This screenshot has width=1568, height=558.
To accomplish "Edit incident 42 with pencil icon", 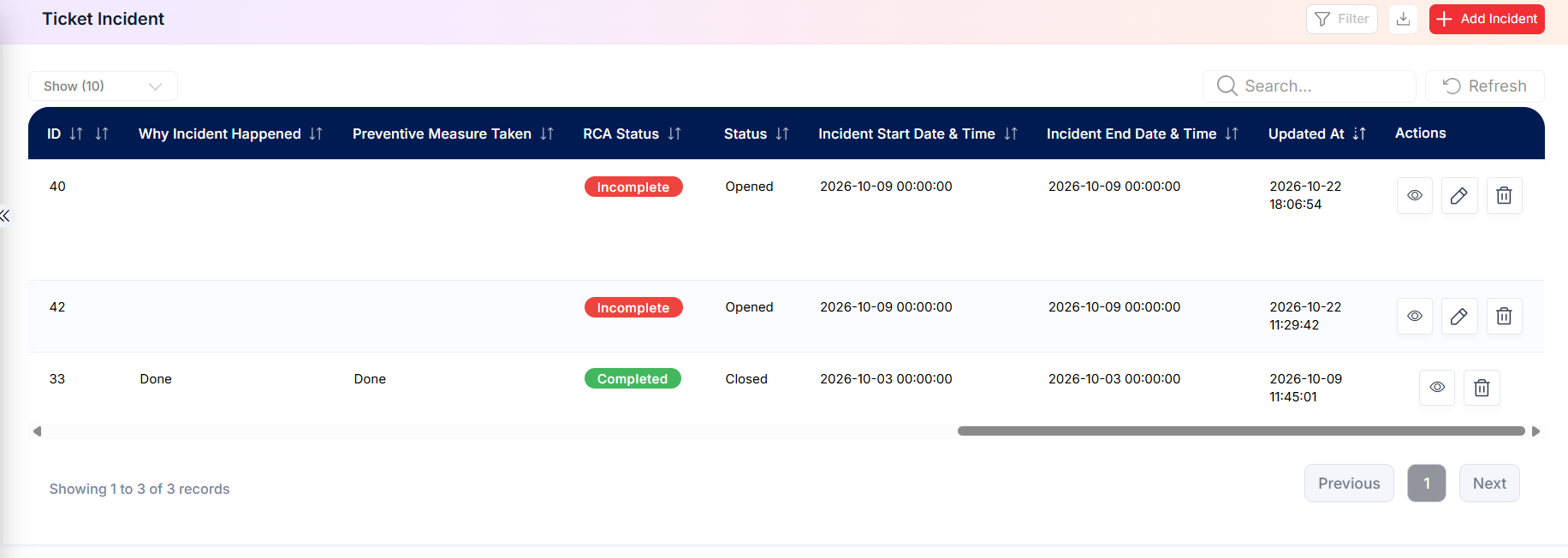I will (x=1459, y=317).
